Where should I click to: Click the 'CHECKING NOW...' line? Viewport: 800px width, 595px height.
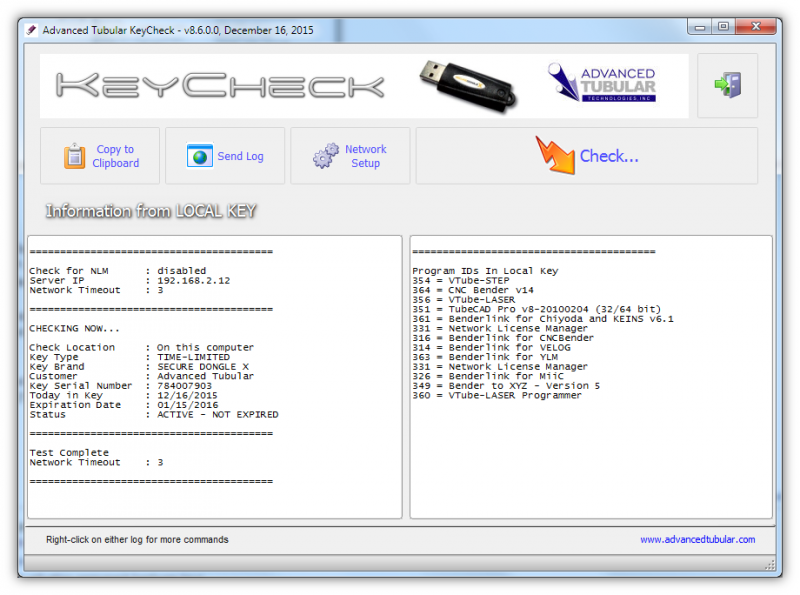74,329
